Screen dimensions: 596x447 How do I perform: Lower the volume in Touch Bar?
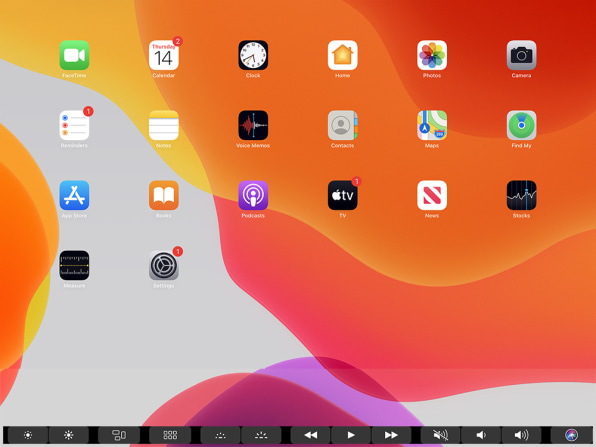click(x=481, y=435)
